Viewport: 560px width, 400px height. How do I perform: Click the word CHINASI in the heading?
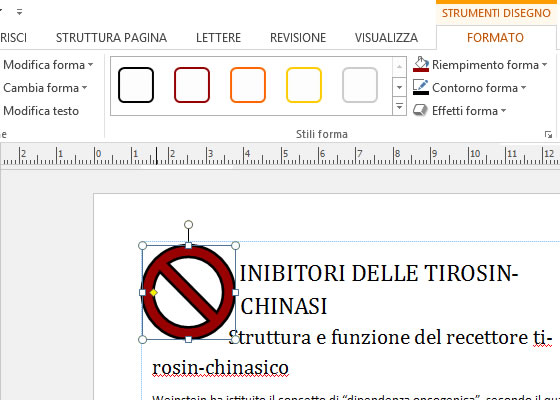[x=284, y=306]
